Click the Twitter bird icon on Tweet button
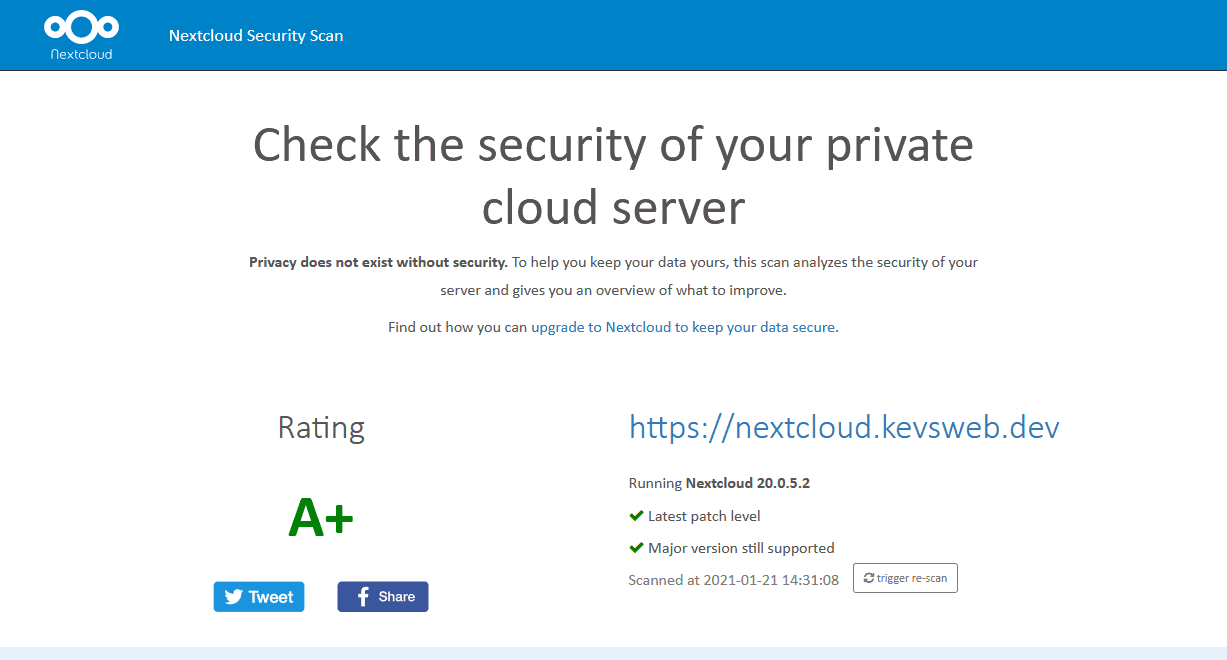This screenshot has height=660, width=1227. [232, 596]
